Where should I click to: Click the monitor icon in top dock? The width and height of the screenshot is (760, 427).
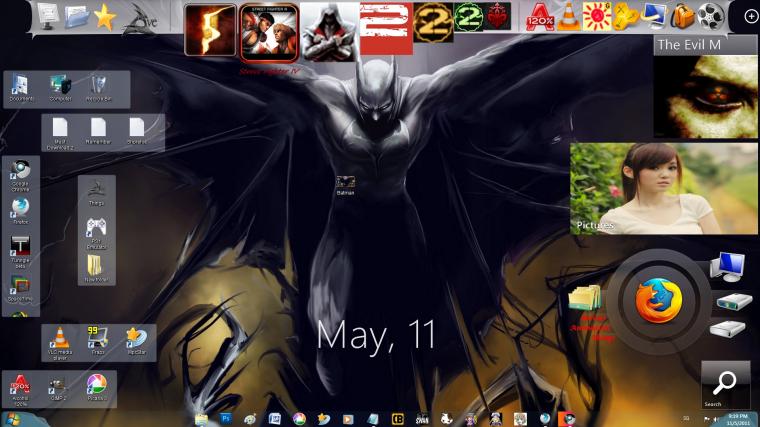pos(48,16)
